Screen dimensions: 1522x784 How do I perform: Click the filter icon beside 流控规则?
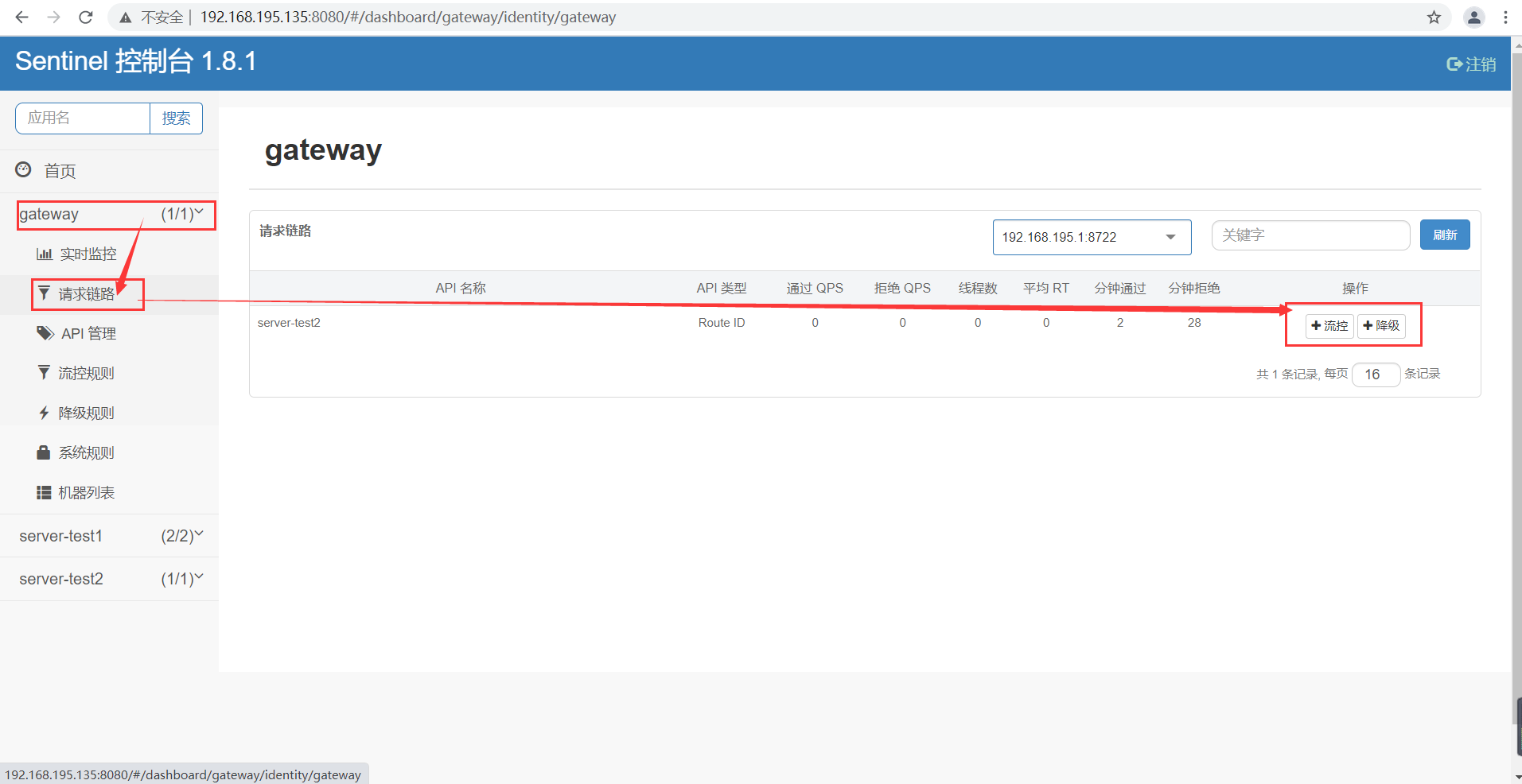(45, 372)
